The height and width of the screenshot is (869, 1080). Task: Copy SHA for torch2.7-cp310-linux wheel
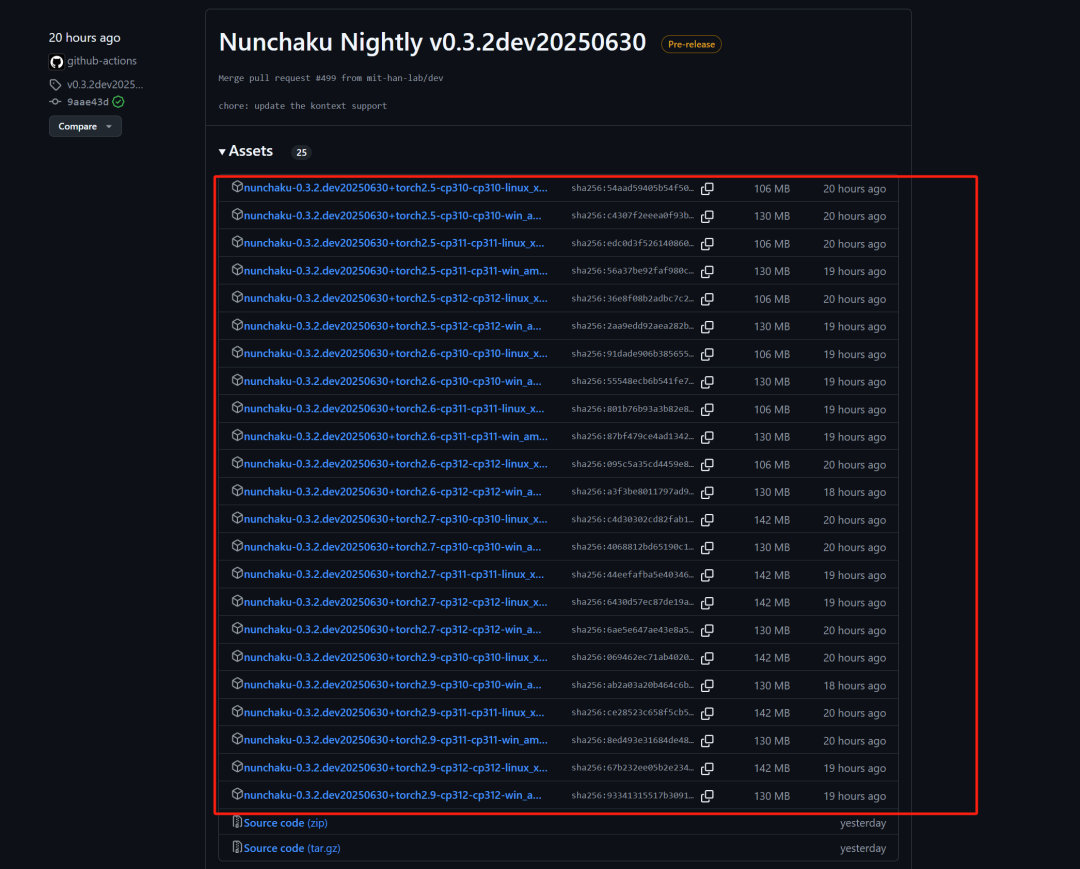coord(707,520)
